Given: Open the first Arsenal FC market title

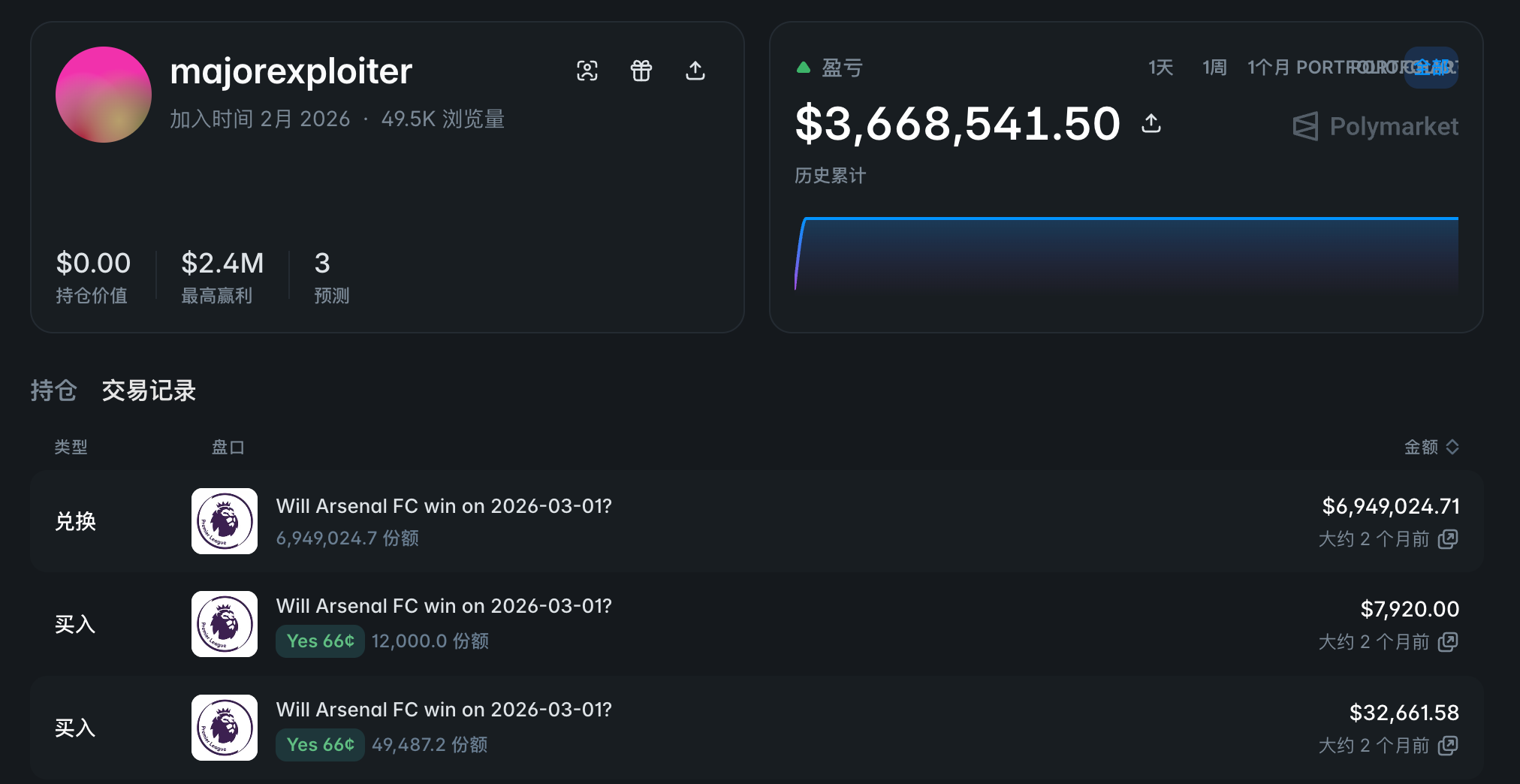Looking at the screenshot, I should coord(444,506).
